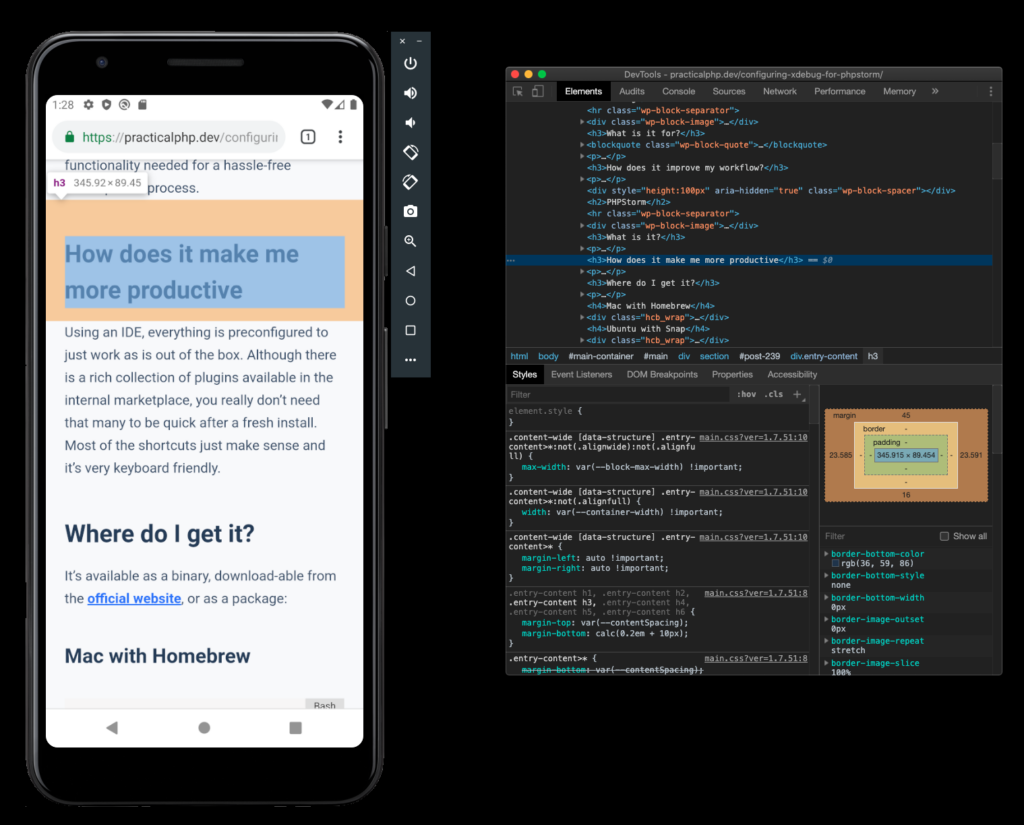Open the Sources tab
The image size is (1024, 825).
pyautogui.click(x=729, y=91)
